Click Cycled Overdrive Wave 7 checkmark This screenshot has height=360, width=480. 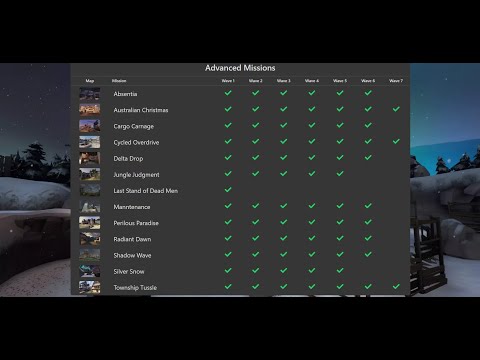(396, 141)
